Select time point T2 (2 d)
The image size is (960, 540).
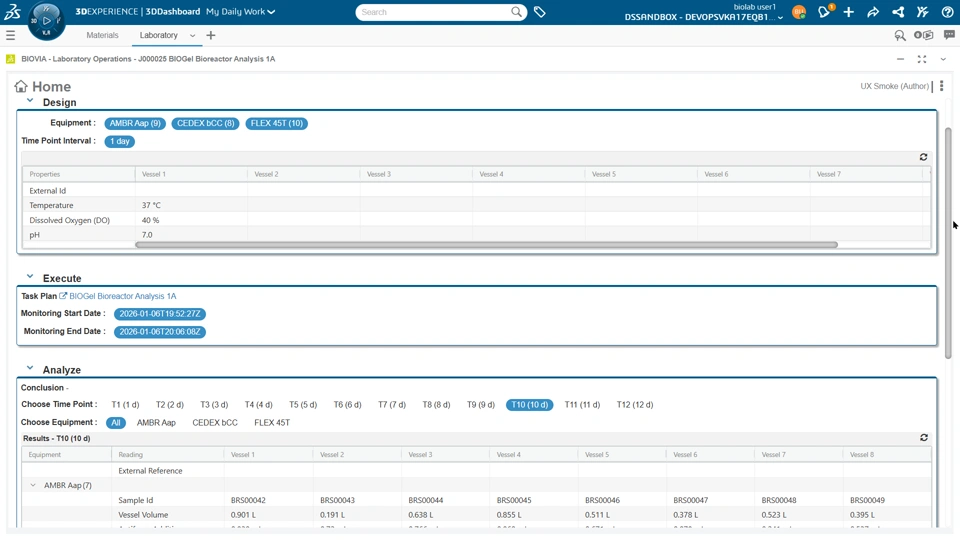(x=170, y=405)
